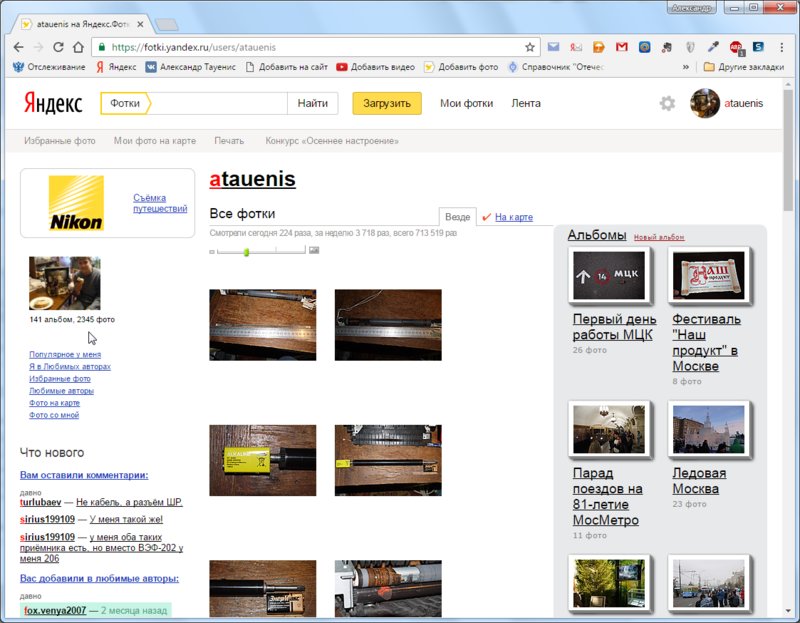Viewport: 800px width, 623px height.
Task: Open the Ледовая Москва album link
Action: point(698,481)
